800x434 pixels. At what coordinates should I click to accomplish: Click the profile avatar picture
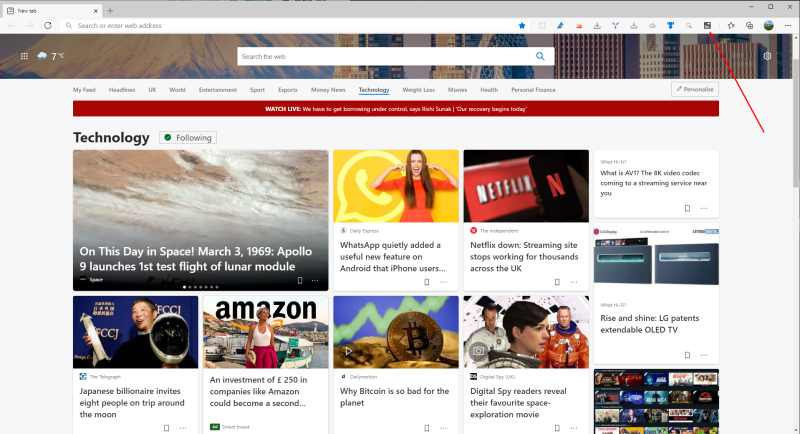tap(768, 25)
